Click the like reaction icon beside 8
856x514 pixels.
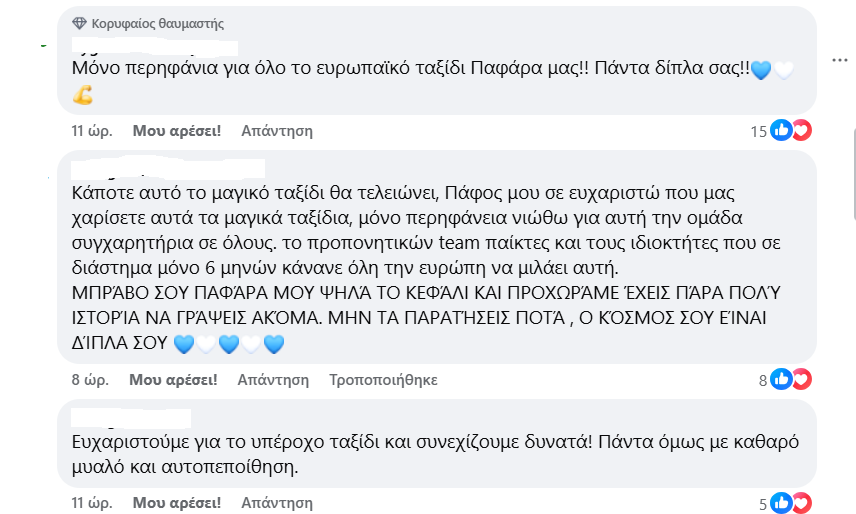pyautogui.click(x=781, y=379)
